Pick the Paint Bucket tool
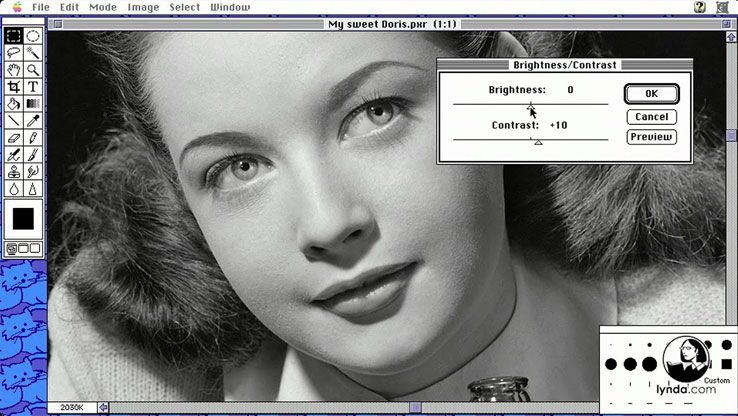The height and width of the screenshot is (416, 738). pos(14,104)
